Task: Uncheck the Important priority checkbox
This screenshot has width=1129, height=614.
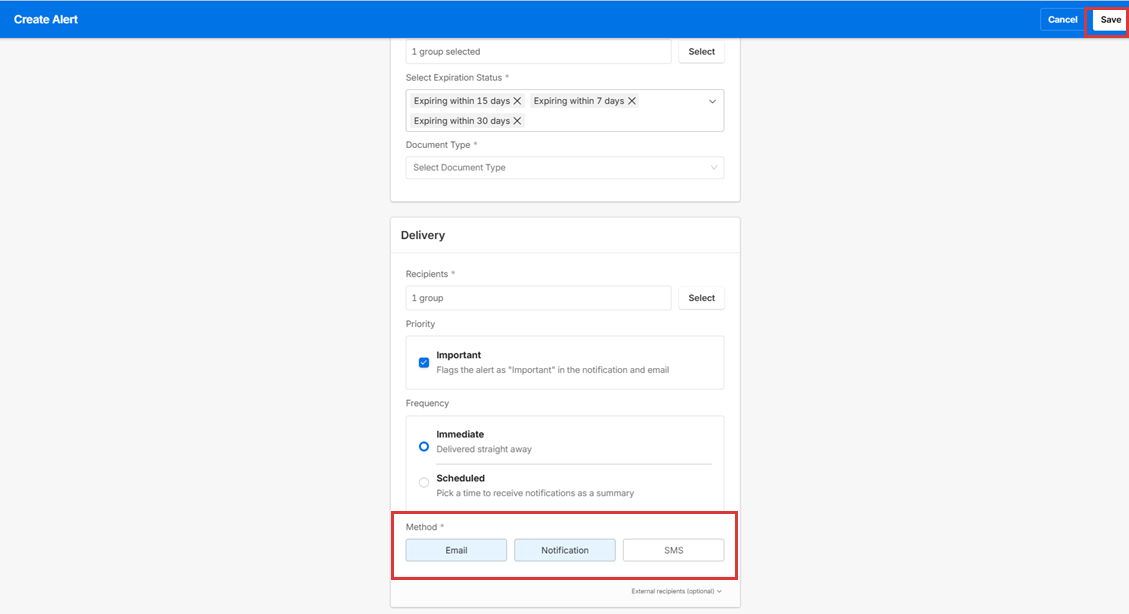Action: (424, 362)
